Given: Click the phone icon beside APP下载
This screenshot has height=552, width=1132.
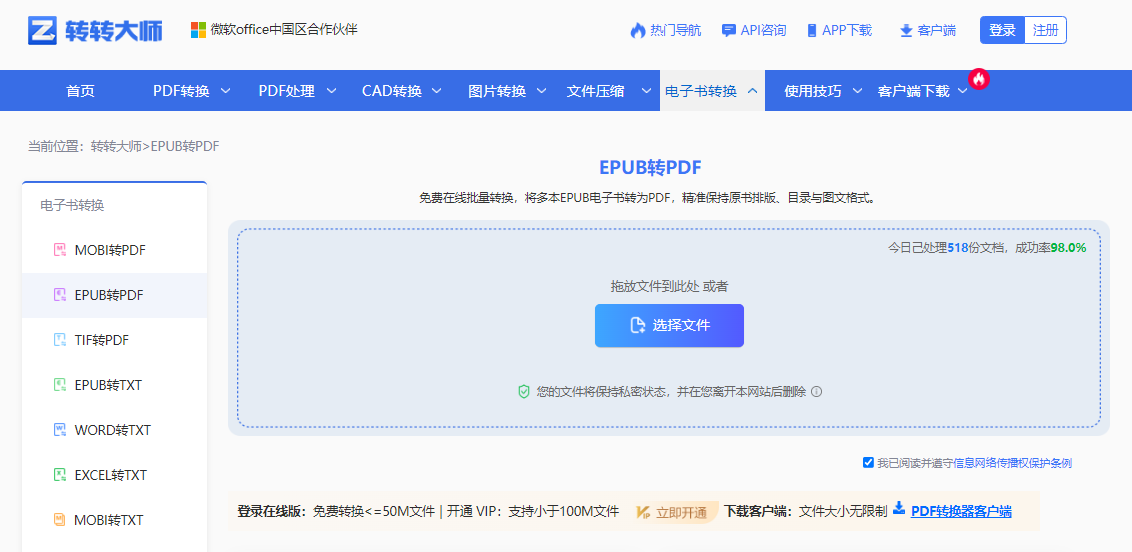Looking at the screenshot, I should (x=812, y=30).
